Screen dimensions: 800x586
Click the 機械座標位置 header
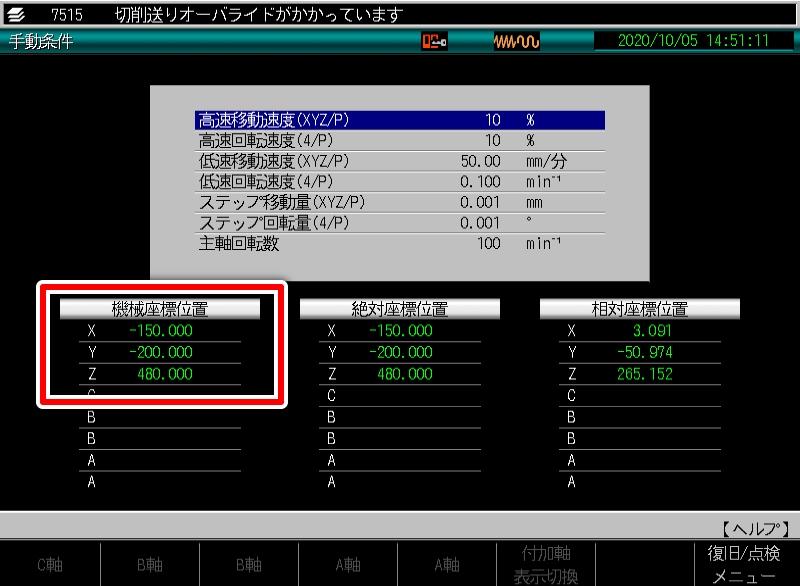click(160, 309)
